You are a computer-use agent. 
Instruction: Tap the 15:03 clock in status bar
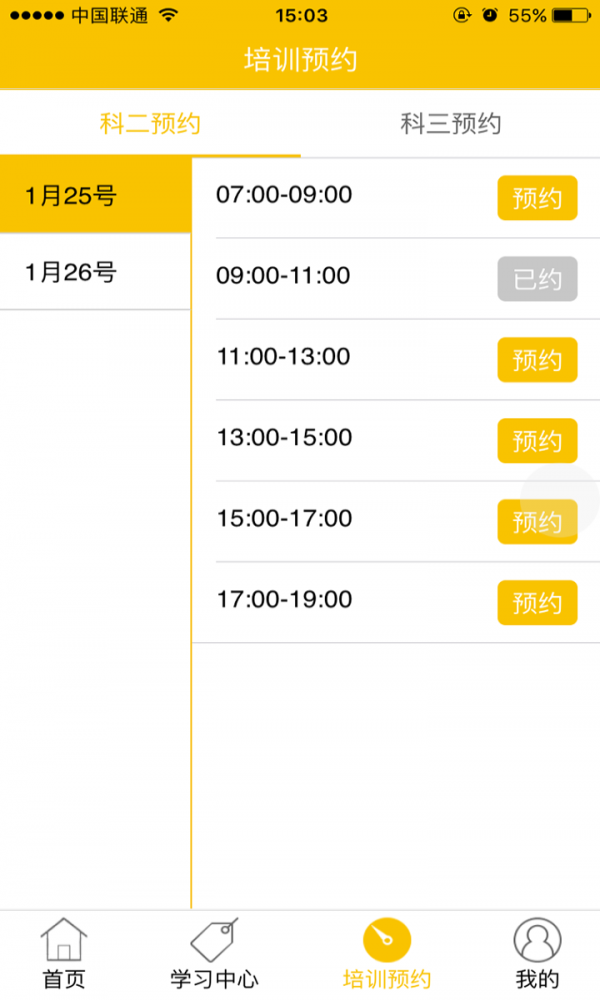[x=300, y=16]
